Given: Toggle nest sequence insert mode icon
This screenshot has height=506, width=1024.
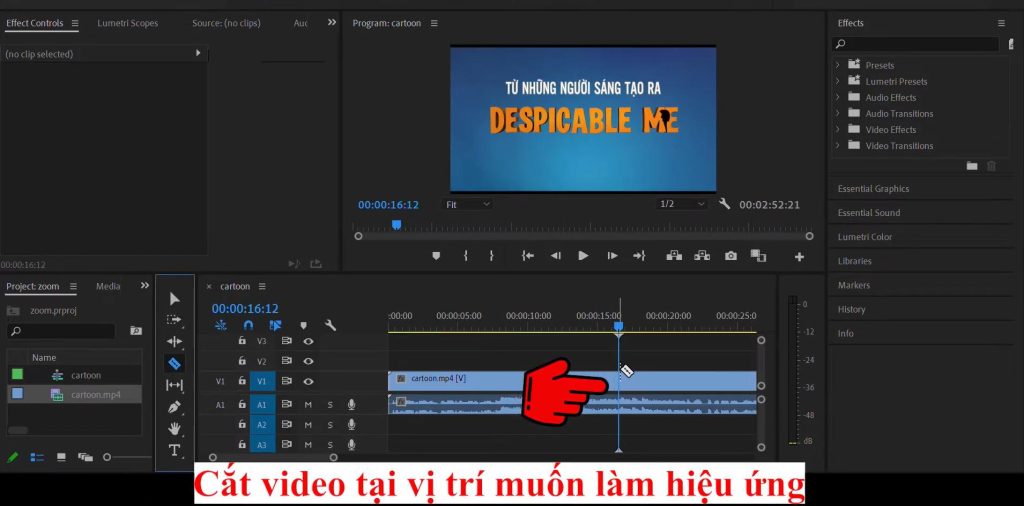Looking at the screenshot, I should [221, 325].
